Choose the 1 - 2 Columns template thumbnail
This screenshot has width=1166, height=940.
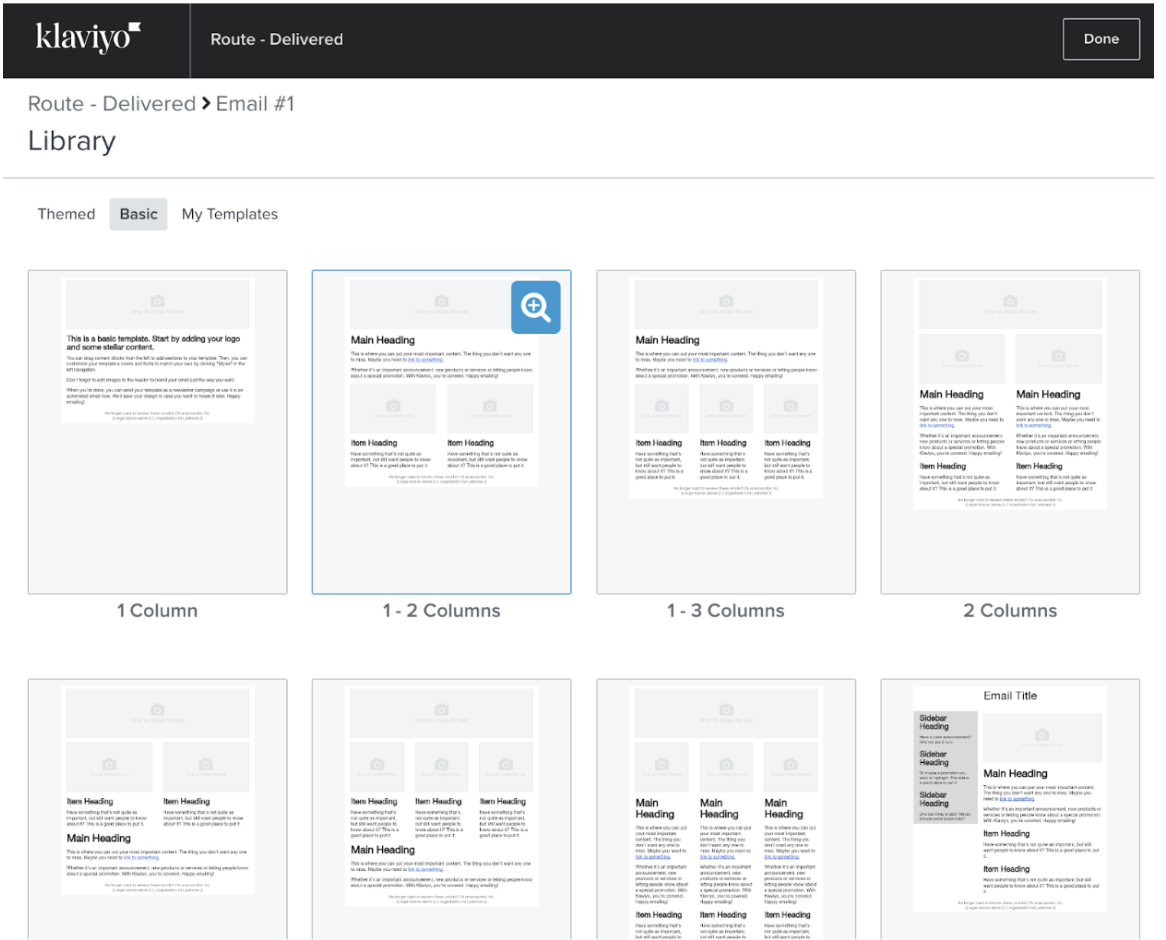pyautogui.click(x=442, y=432)
